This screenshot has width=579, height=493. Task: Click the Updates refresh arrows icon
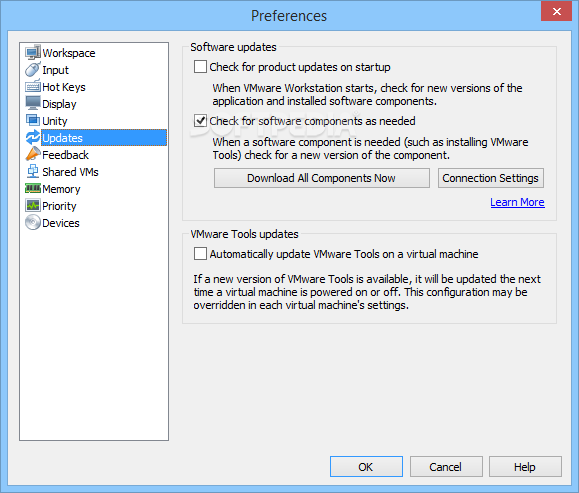pos(33,138)
